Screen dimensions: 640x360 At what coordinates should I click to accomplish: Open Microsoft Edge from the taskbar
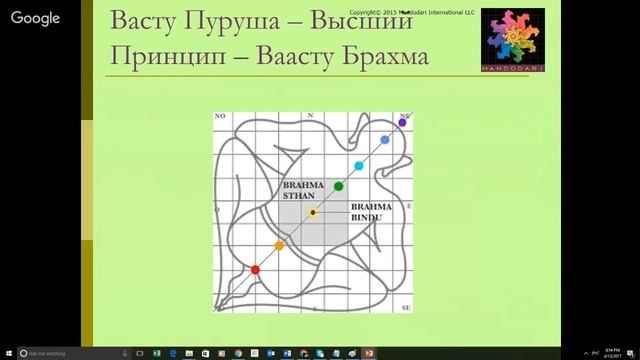[173, 353]
